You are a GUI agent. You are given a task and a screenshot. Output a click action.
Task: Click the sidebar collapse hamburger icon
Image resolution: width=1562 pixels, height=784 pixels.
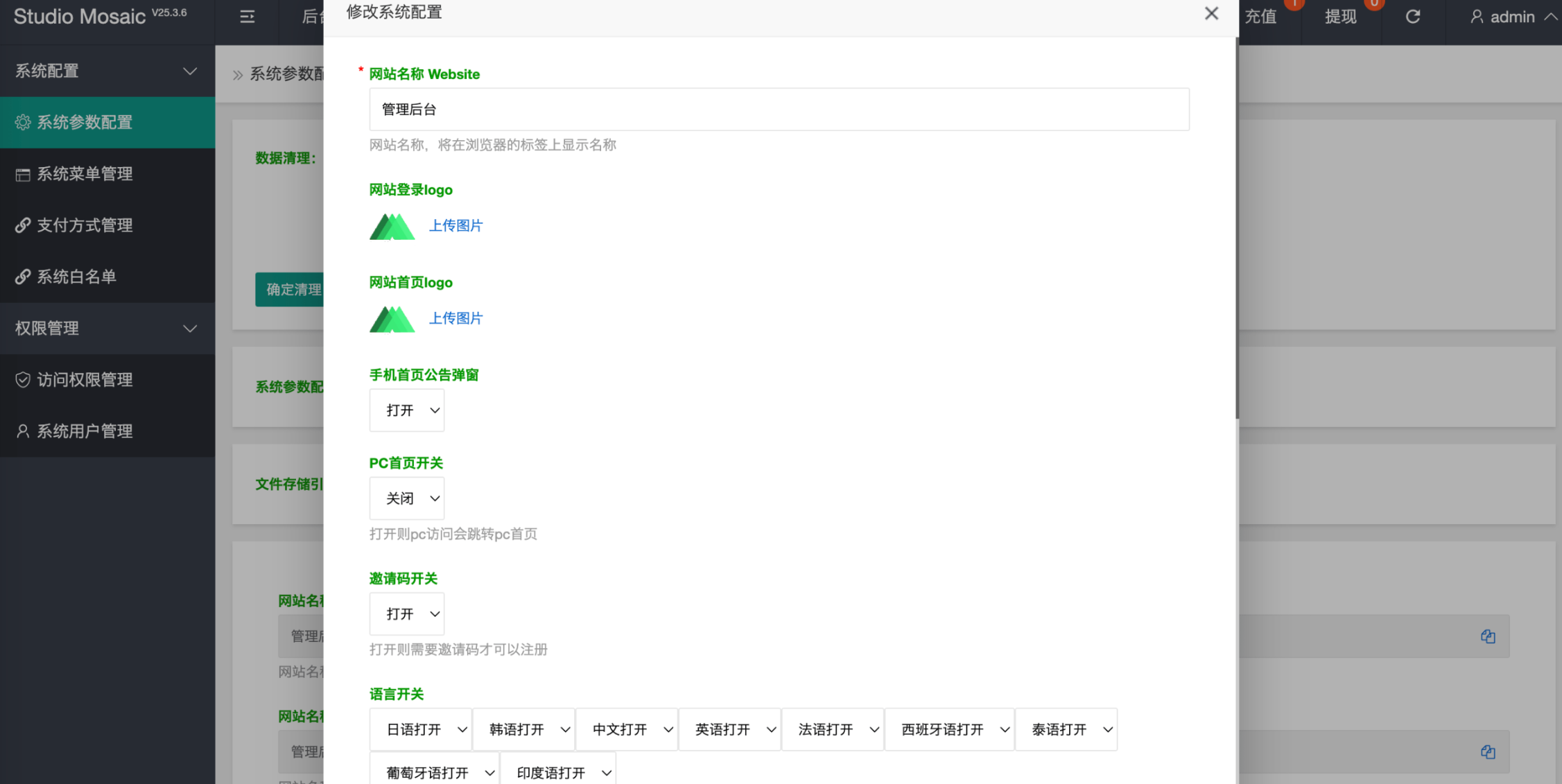[247, 17]
